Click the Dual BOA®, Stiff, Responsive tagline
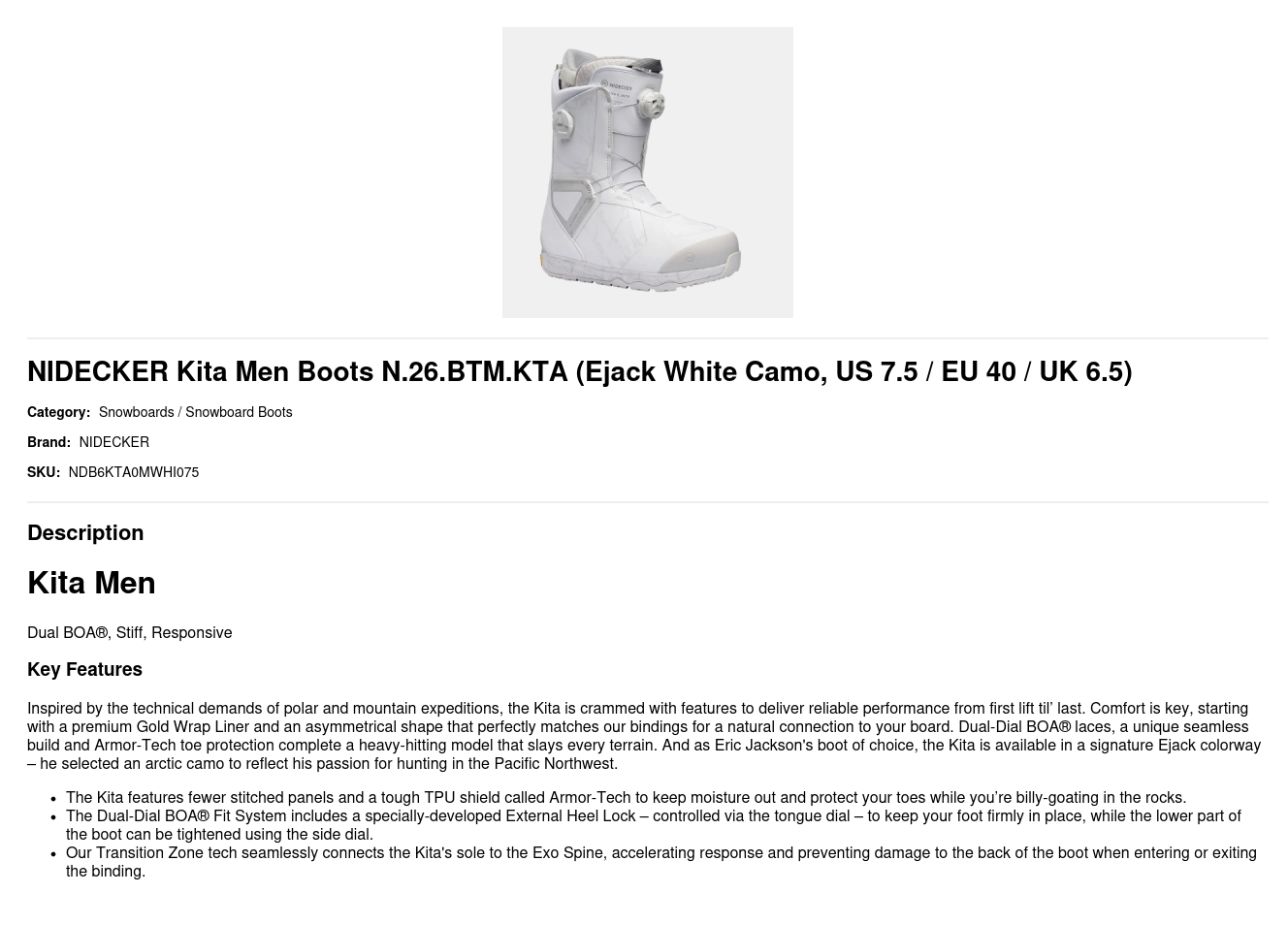 coord(129,632)
